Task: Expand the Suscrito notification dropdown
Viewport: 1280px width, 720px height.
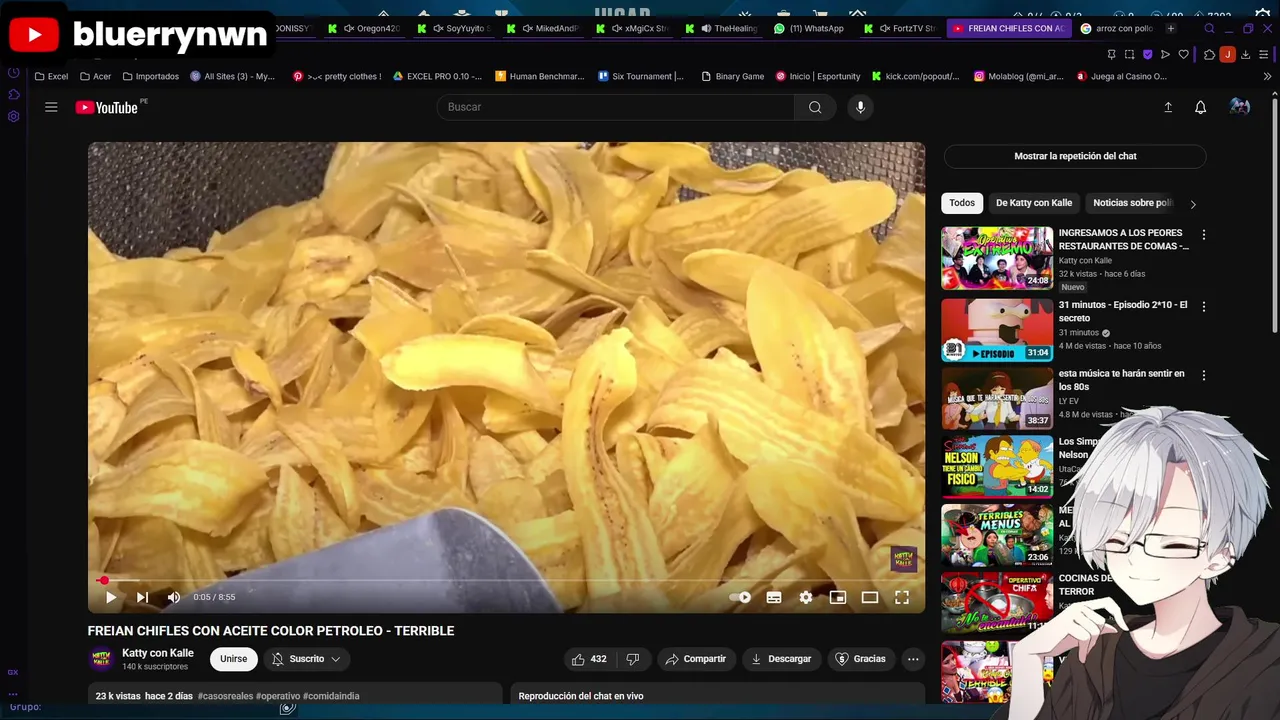Action: 307,659
